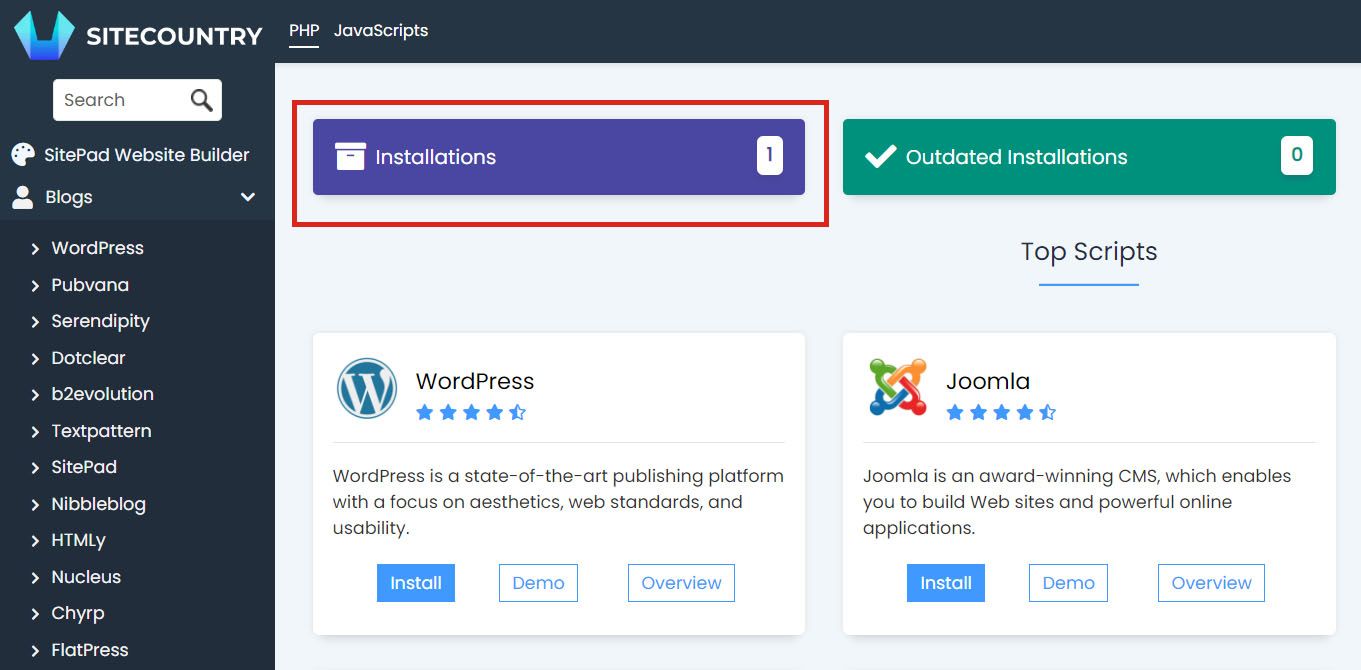Viewport: 1361px width, 670px height.
Task: Click the Joomla logo icon
Action: point(898,387)
